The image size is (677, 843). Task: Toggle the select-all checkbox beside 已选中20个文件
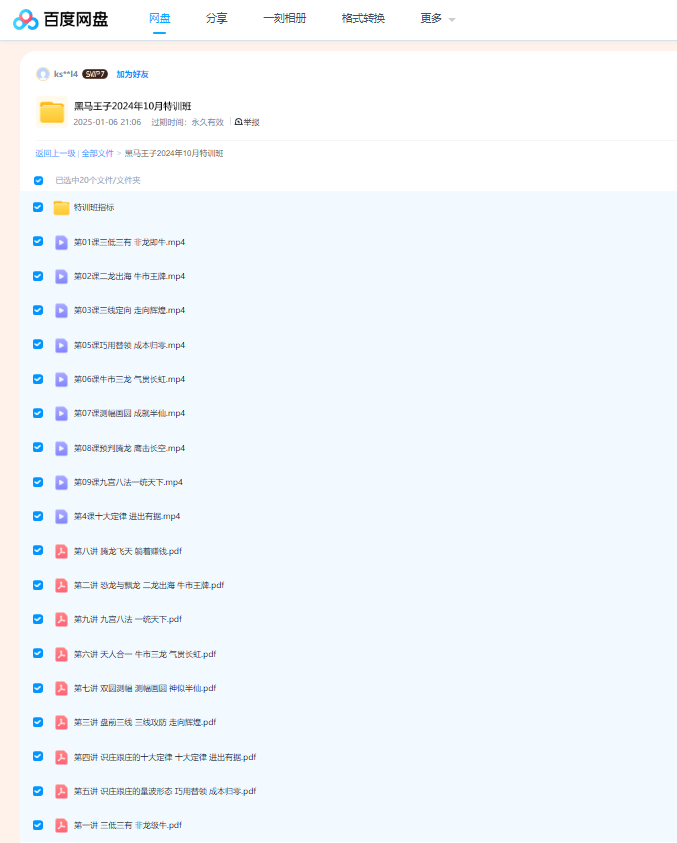tap(38, 181)
